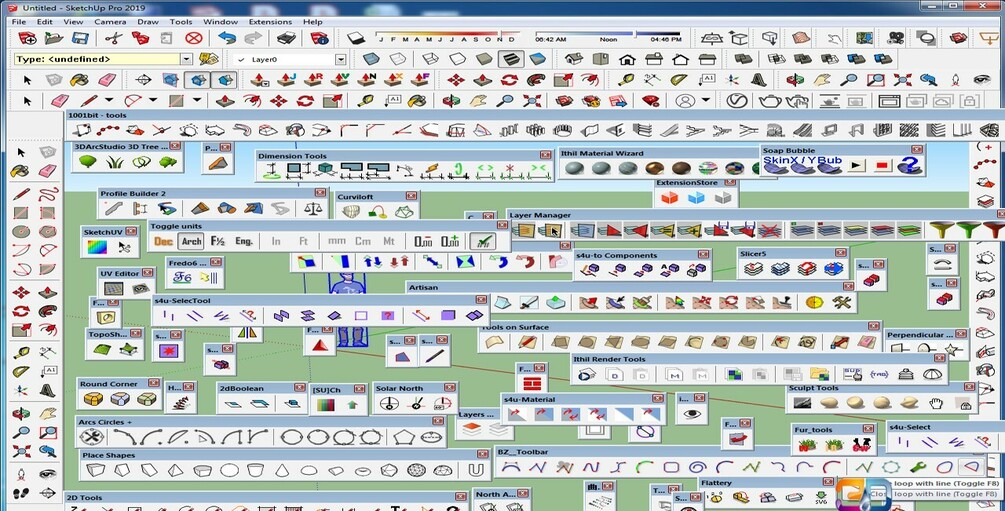Click the pentagon in Arcs Circles +
This screenshot has height=511, width=1005.
coord(404,437)
